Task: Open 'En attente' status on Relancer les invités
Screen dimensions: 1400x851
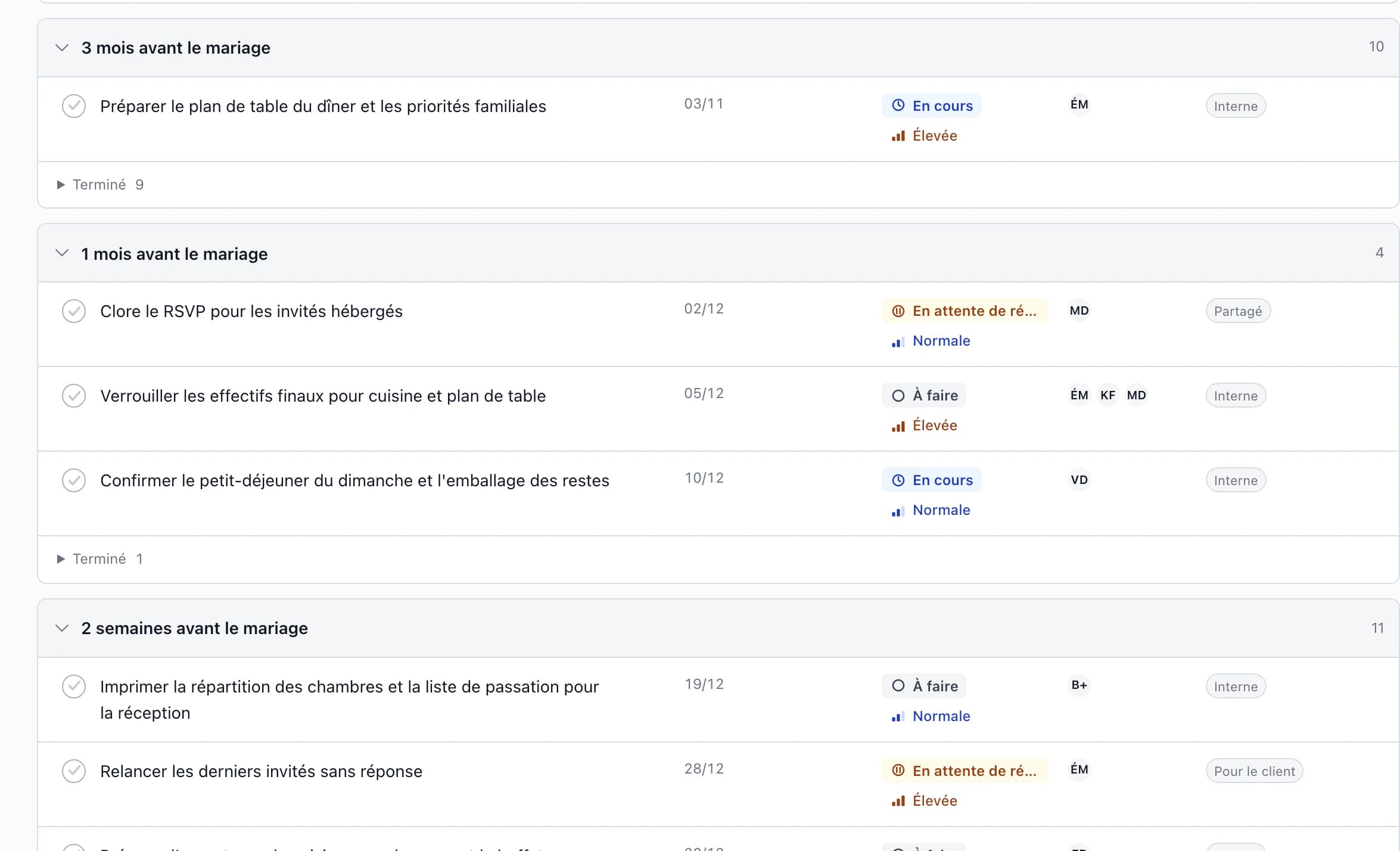Action: point(965,771)
